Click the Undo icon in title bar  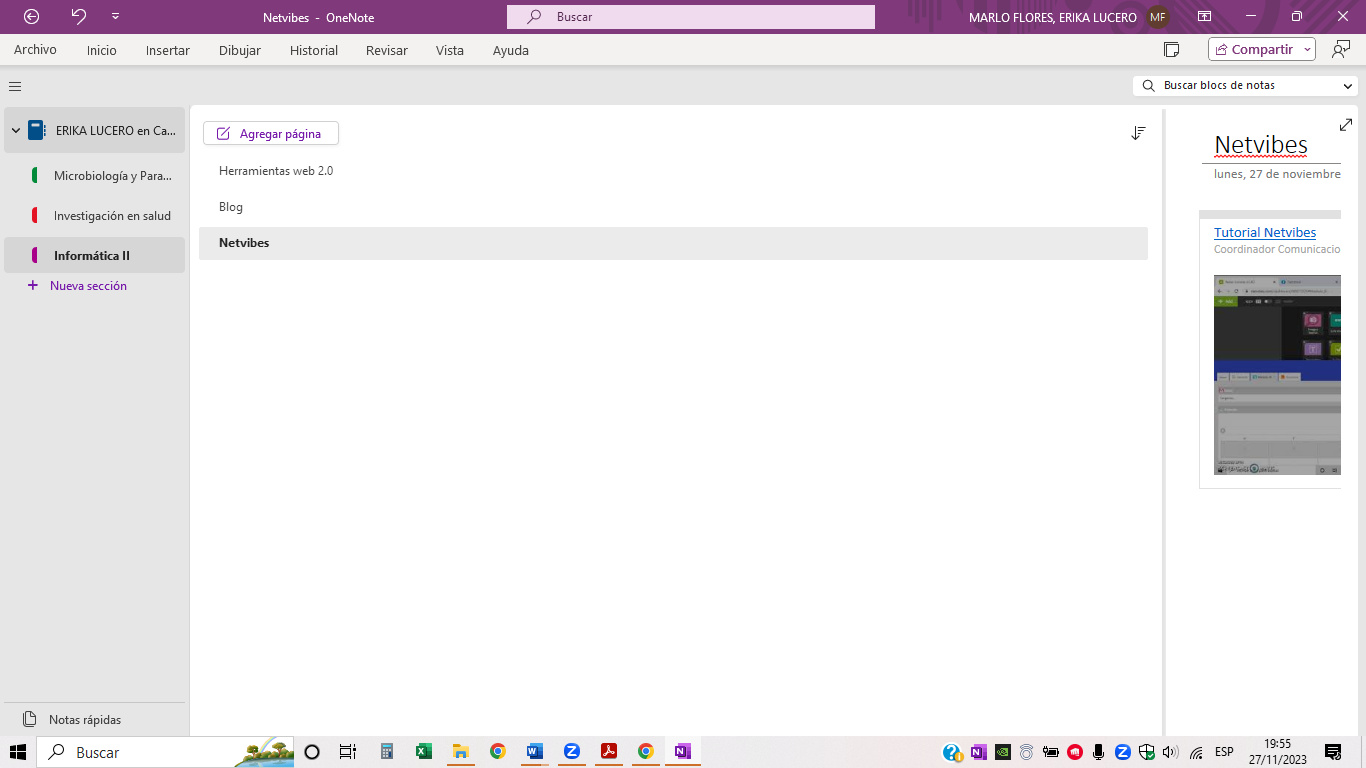(x=79, y=17)
